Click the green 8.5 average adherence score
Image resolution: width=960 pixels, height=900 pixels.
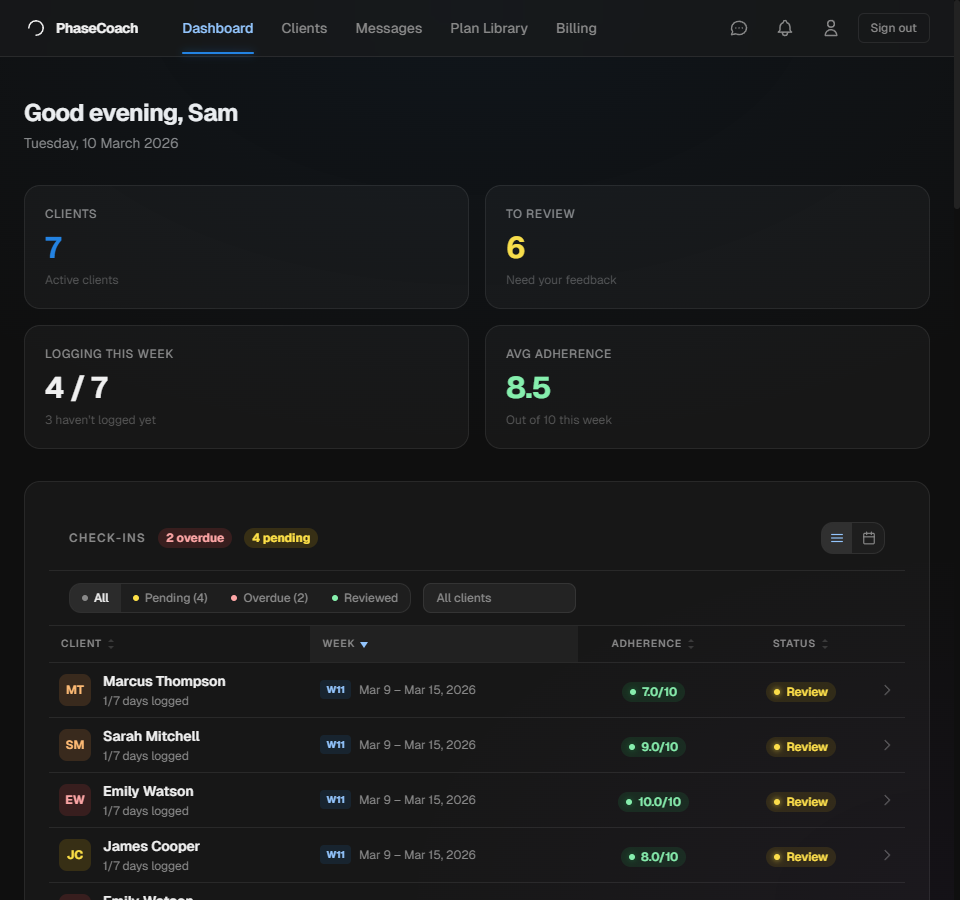point(528,387)
